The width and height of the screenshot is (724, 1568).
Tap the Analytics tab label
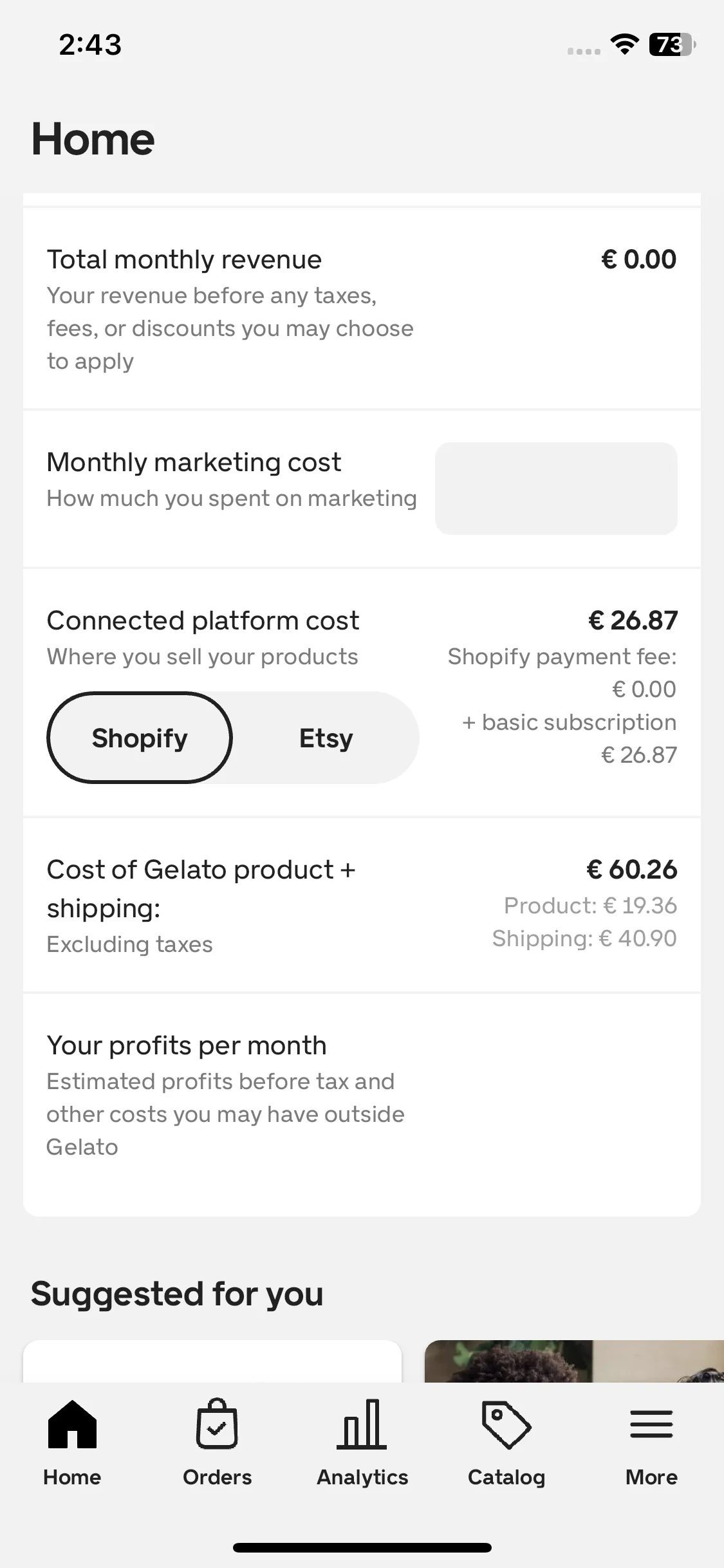tap(362, 1477)
